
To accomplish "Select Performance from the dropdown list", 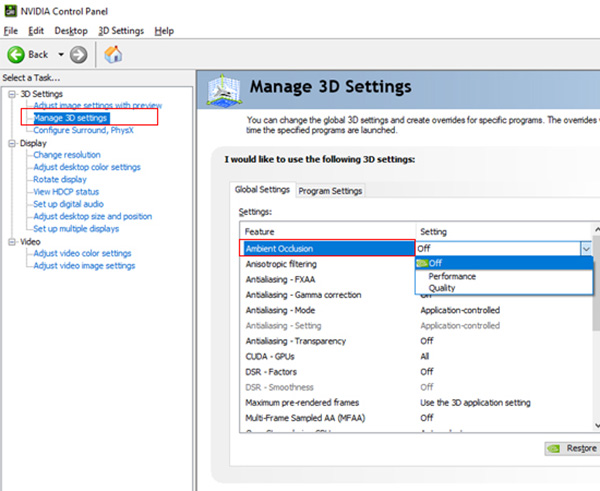I will pos(452,276).
